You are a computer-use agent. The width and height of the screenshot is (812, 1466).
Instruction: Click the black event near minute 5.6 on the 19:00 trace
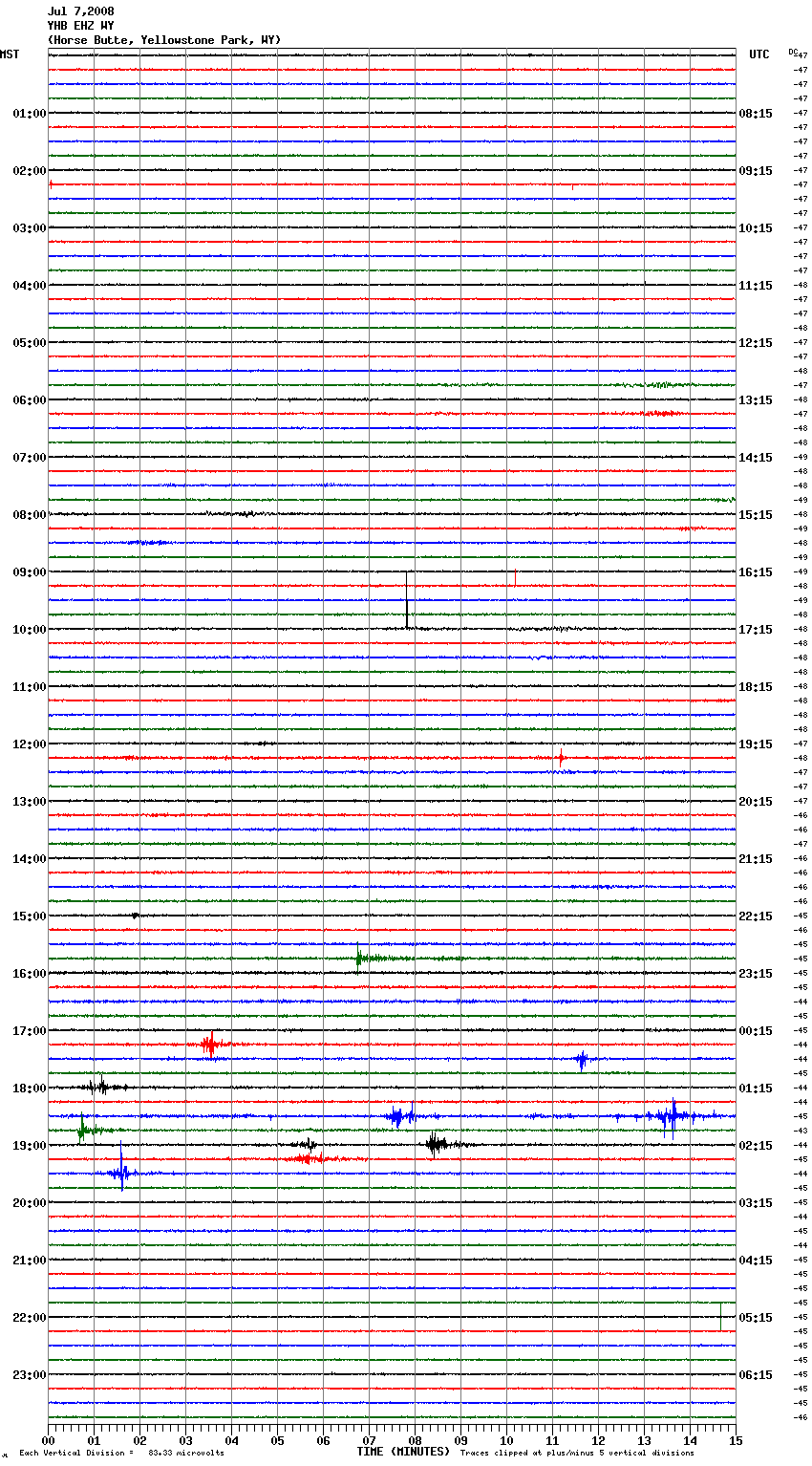pos(304,1144)
